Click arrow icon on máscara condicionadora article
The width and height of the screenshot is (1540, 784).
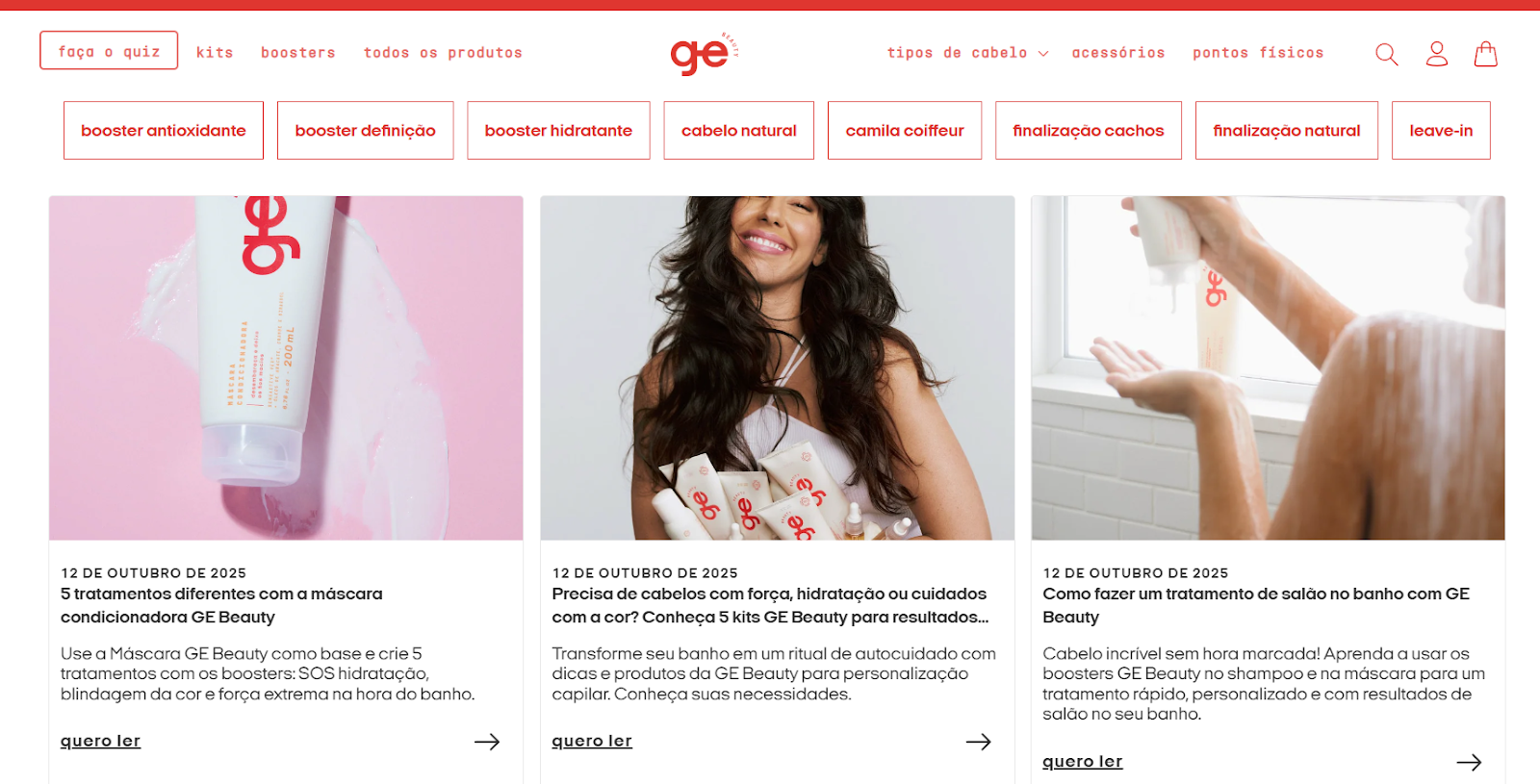pyautogui.click(x=487, y=742)
